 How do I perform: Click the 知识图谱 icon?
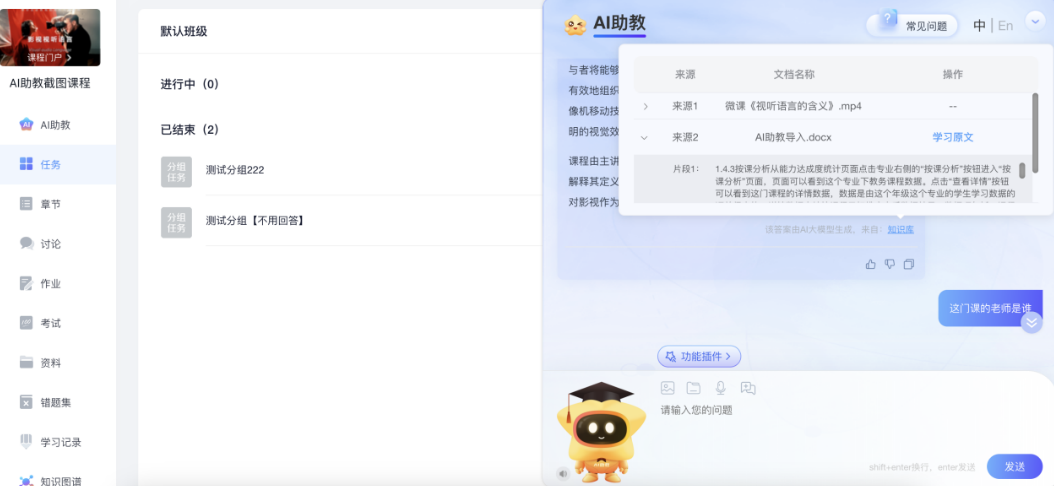(26, 481)
